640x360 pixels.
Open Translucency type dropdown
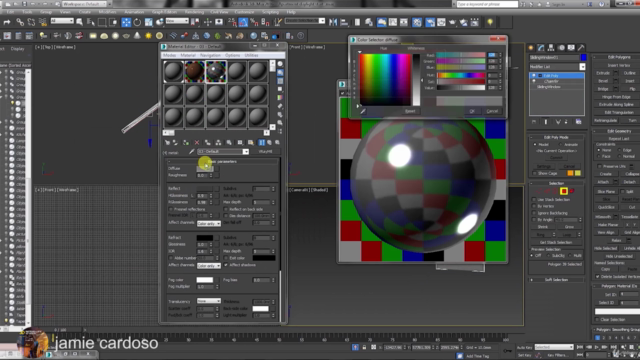pos(209,301)
